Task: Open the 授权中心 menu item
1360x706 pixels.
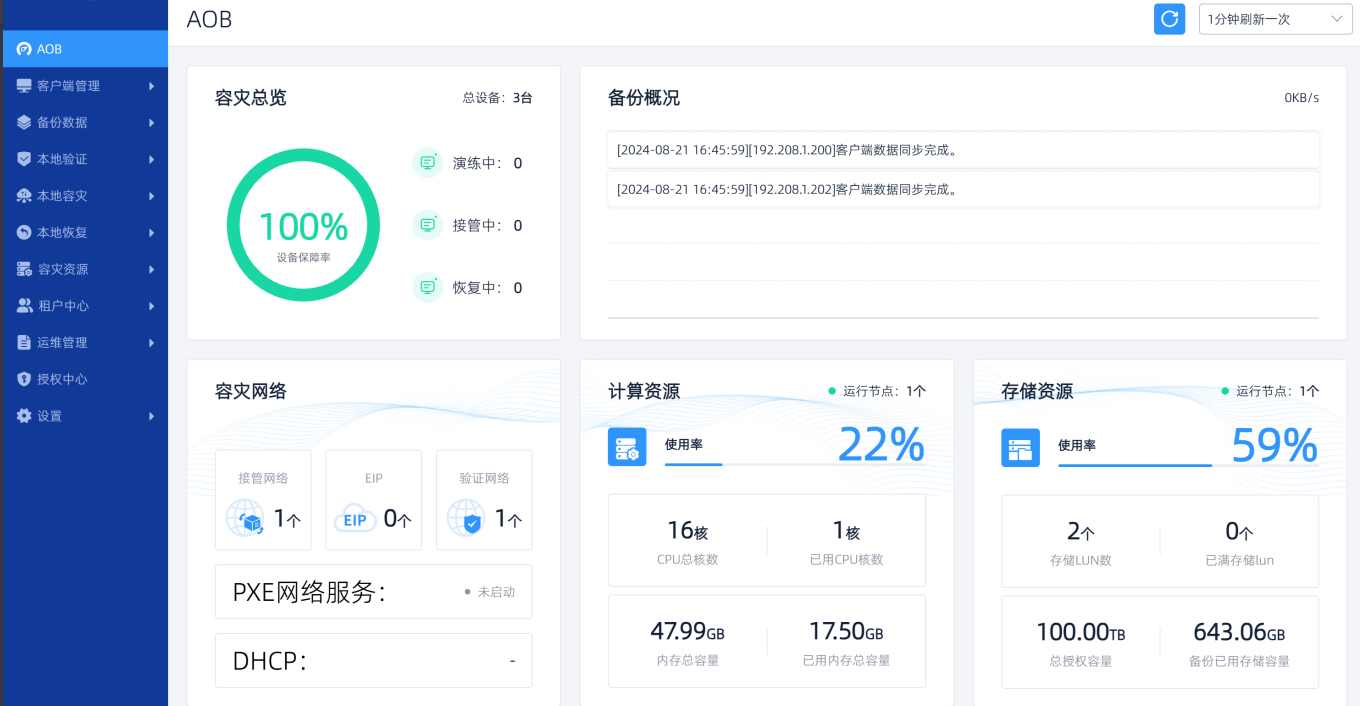Action: click(62, 379)
